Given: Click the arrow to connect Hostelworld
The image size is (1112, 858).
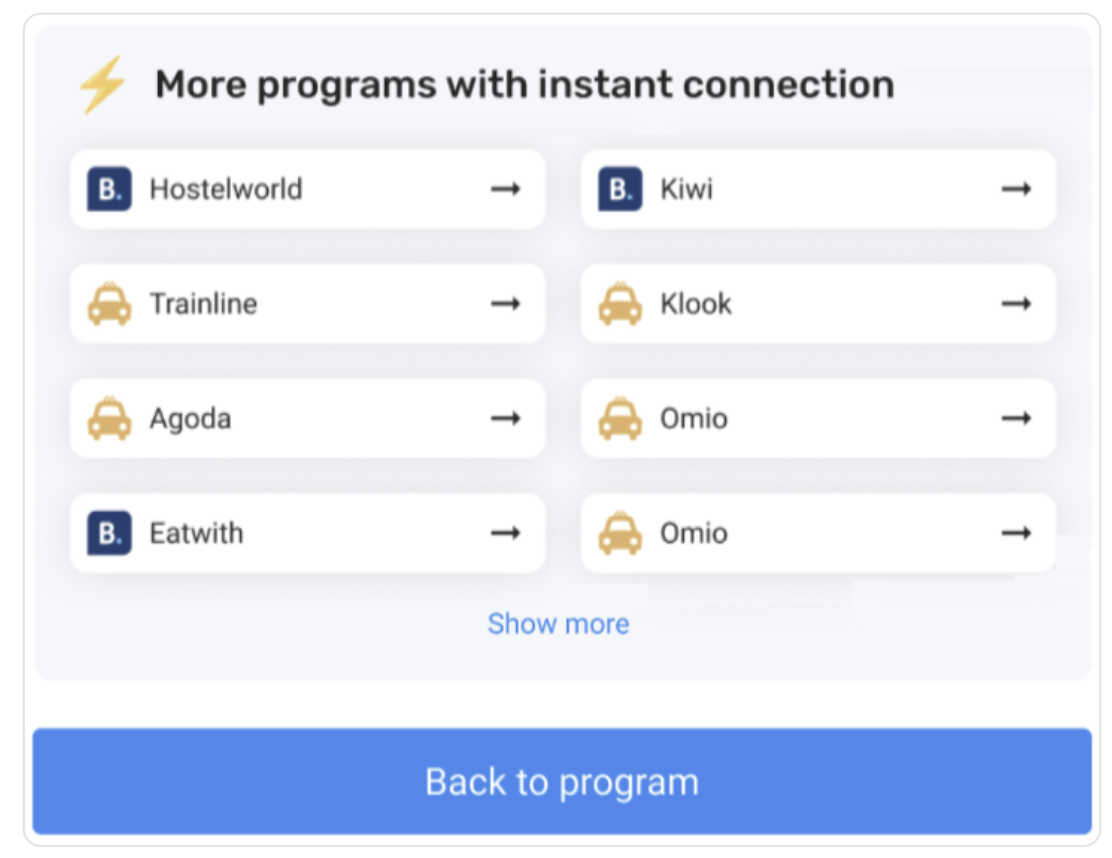Looking at the screenshot, I should coord(506,189).
